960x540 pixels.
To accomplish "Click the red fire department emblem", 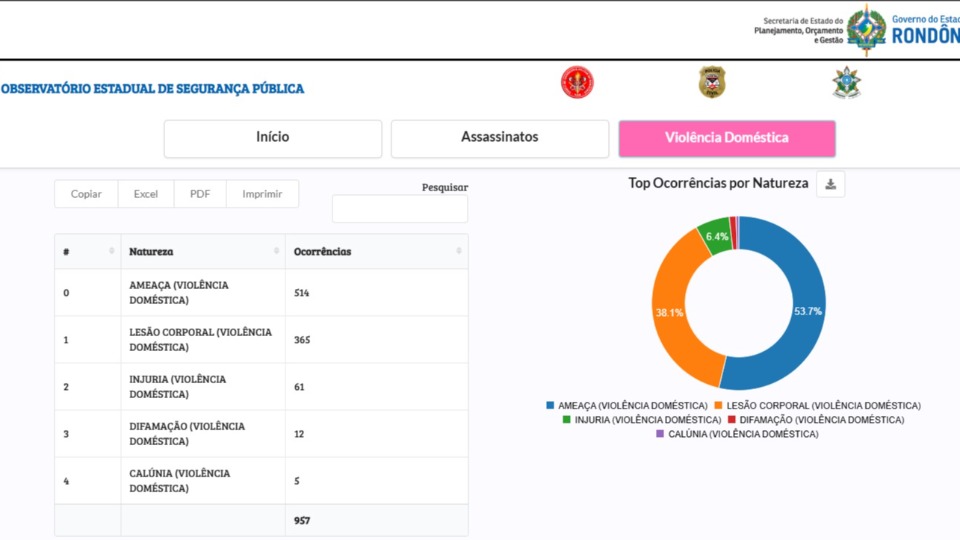I will (577, 83).
